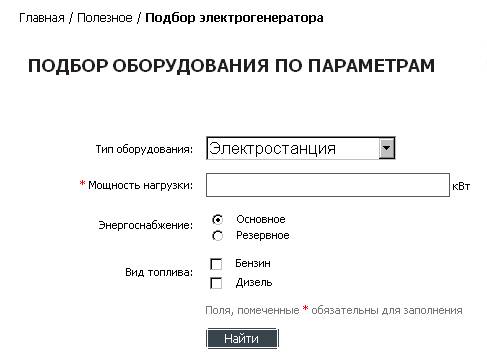
Task: Select the Резервное radio button
Action: 217,236
